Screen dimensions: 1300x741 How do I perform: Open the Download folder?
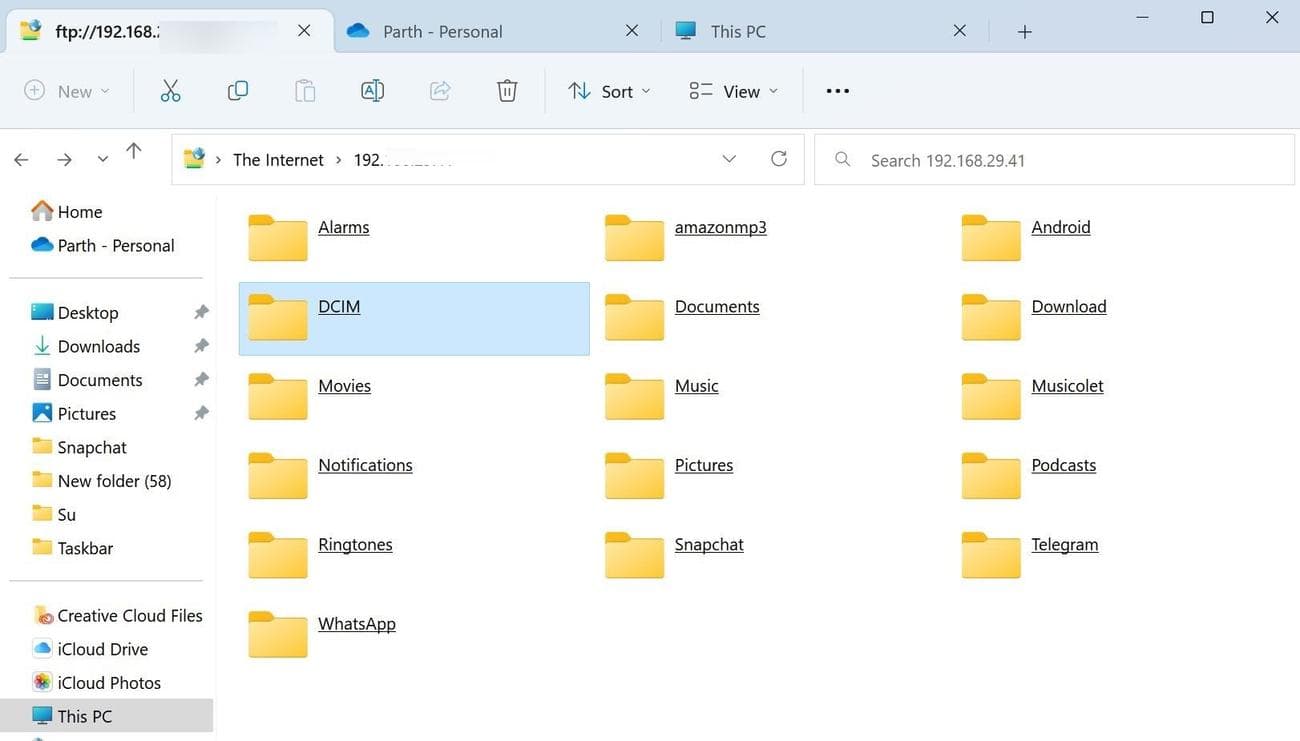(1068, 306)
